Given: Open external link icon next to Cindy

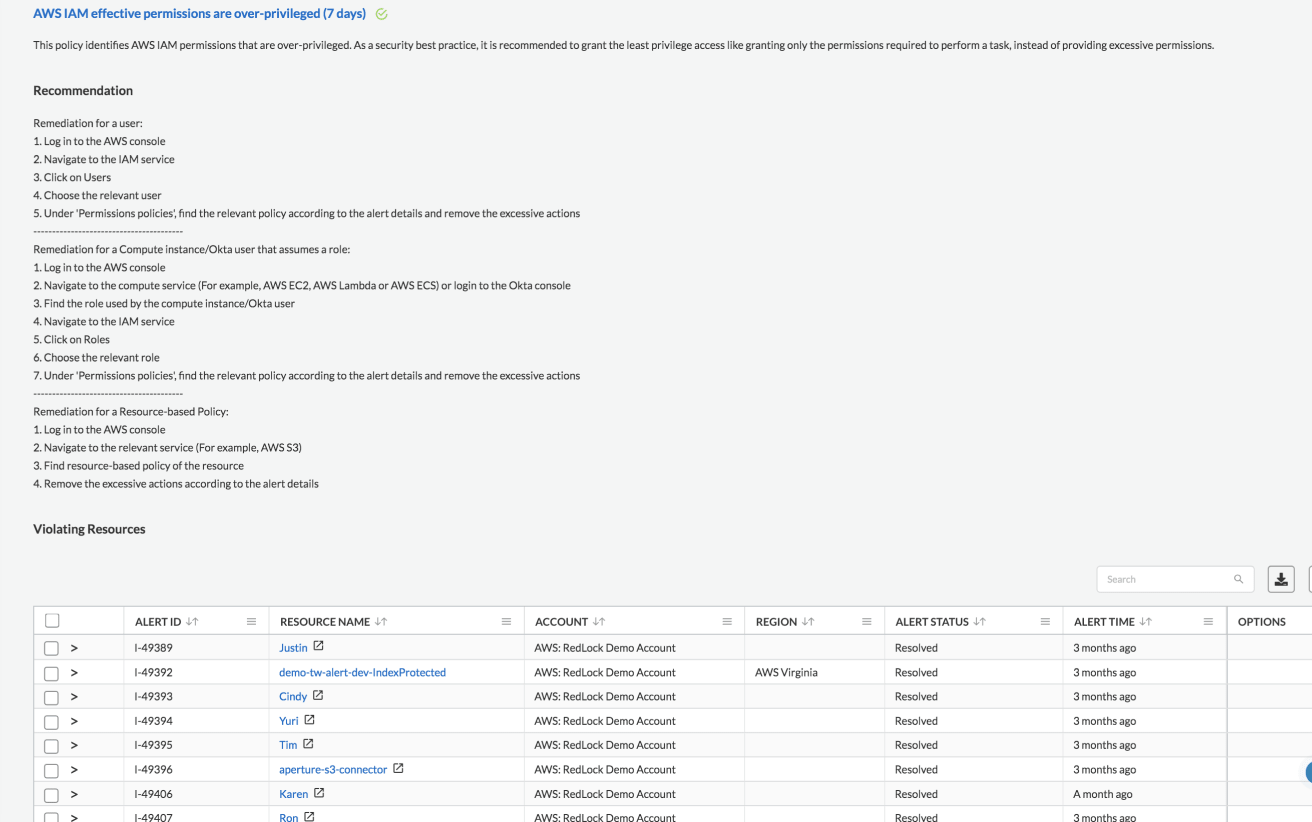Looking at the screenshot, I should (318, 696).
